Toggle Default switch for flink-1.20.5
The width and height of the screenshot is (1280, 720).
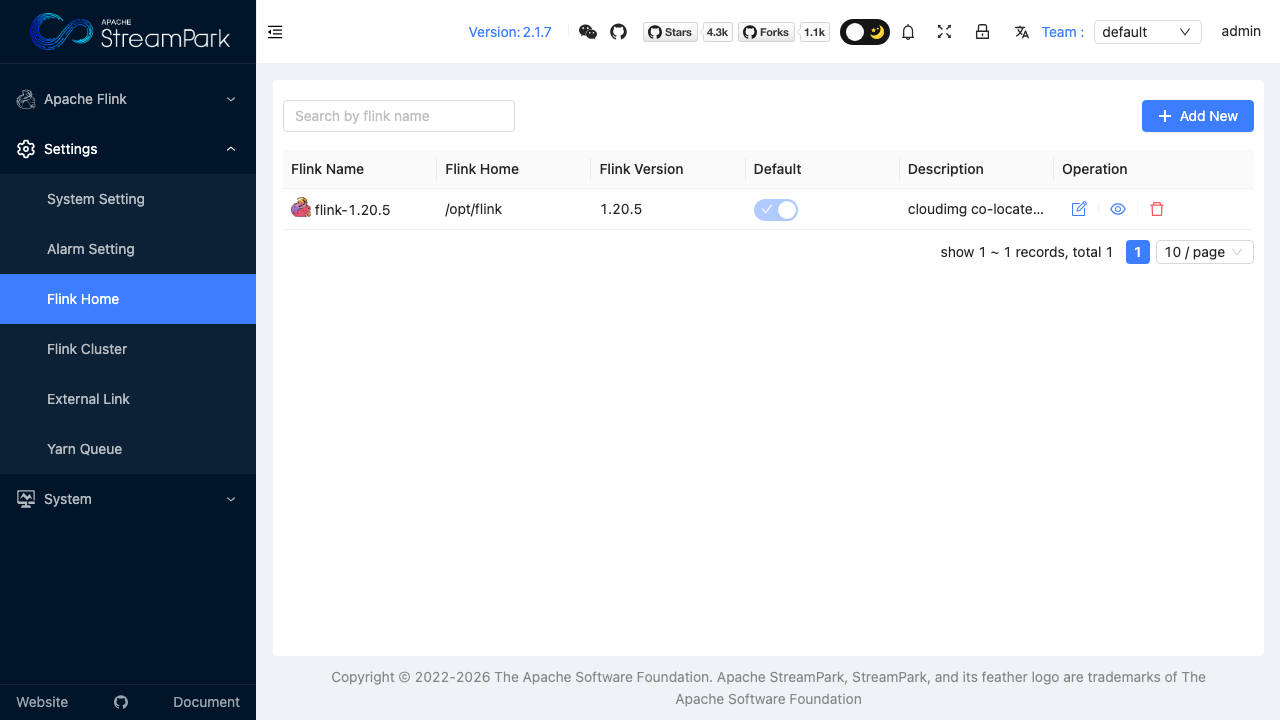pyautogui.click(x=776, y=209)
